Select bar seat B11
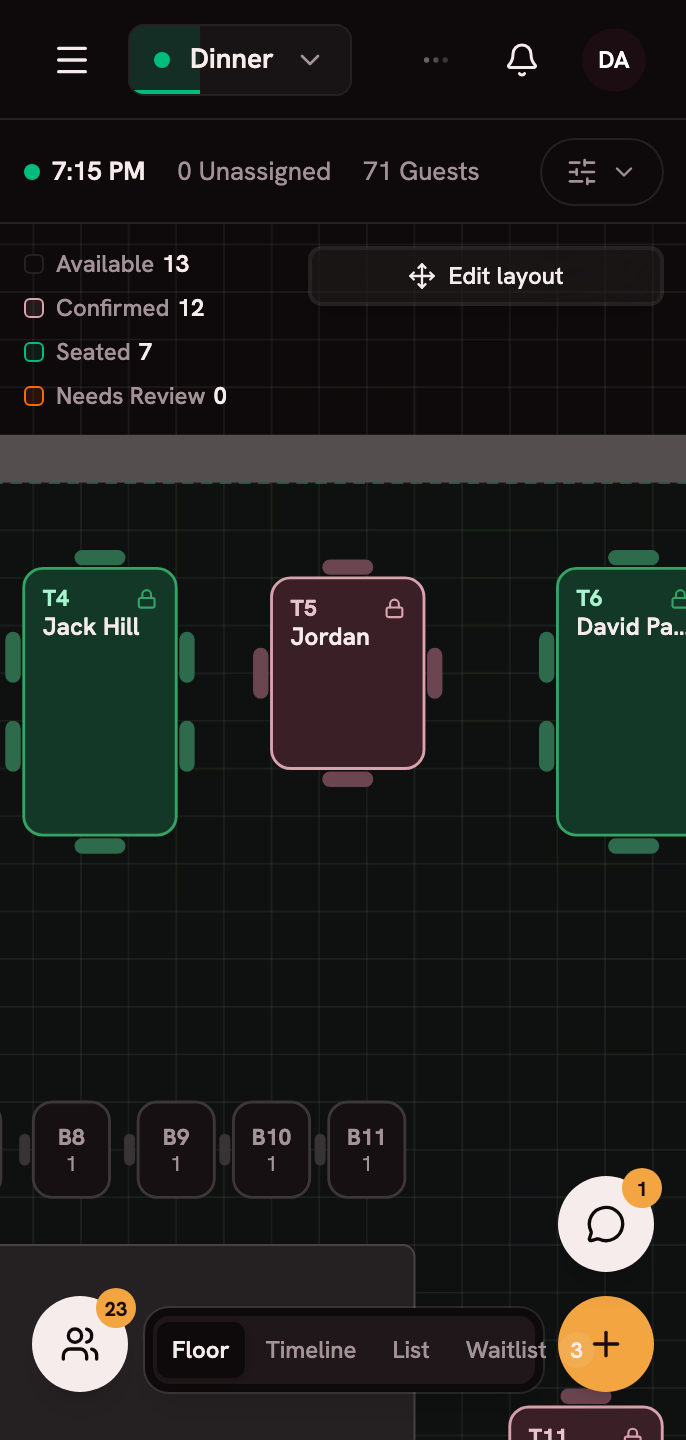Image resolution: width=686 pixels, height=1440 pixels. [366, 1150]
